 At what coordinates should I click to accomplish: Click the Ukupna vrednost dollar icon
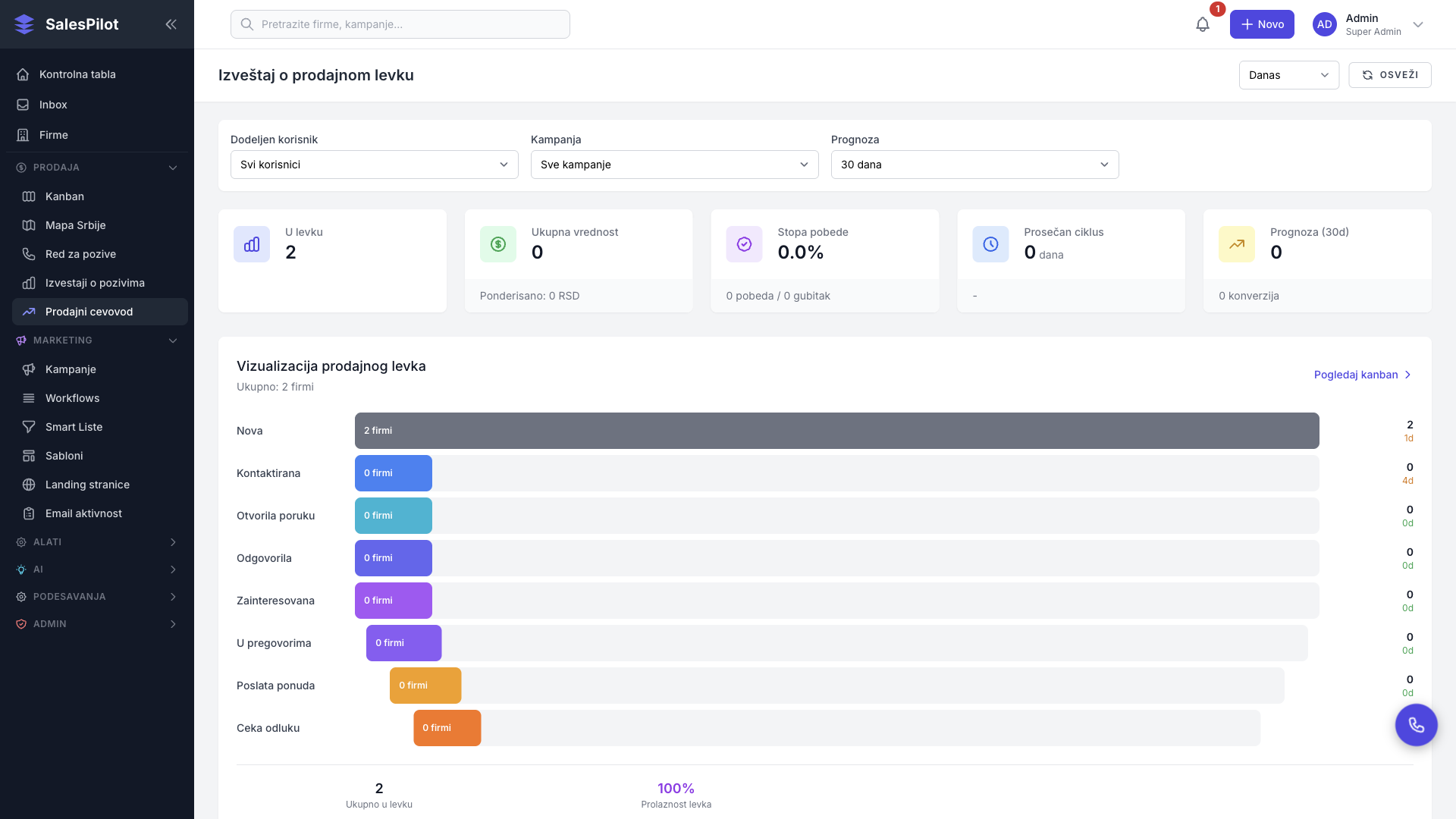click(x=498, y=244)
